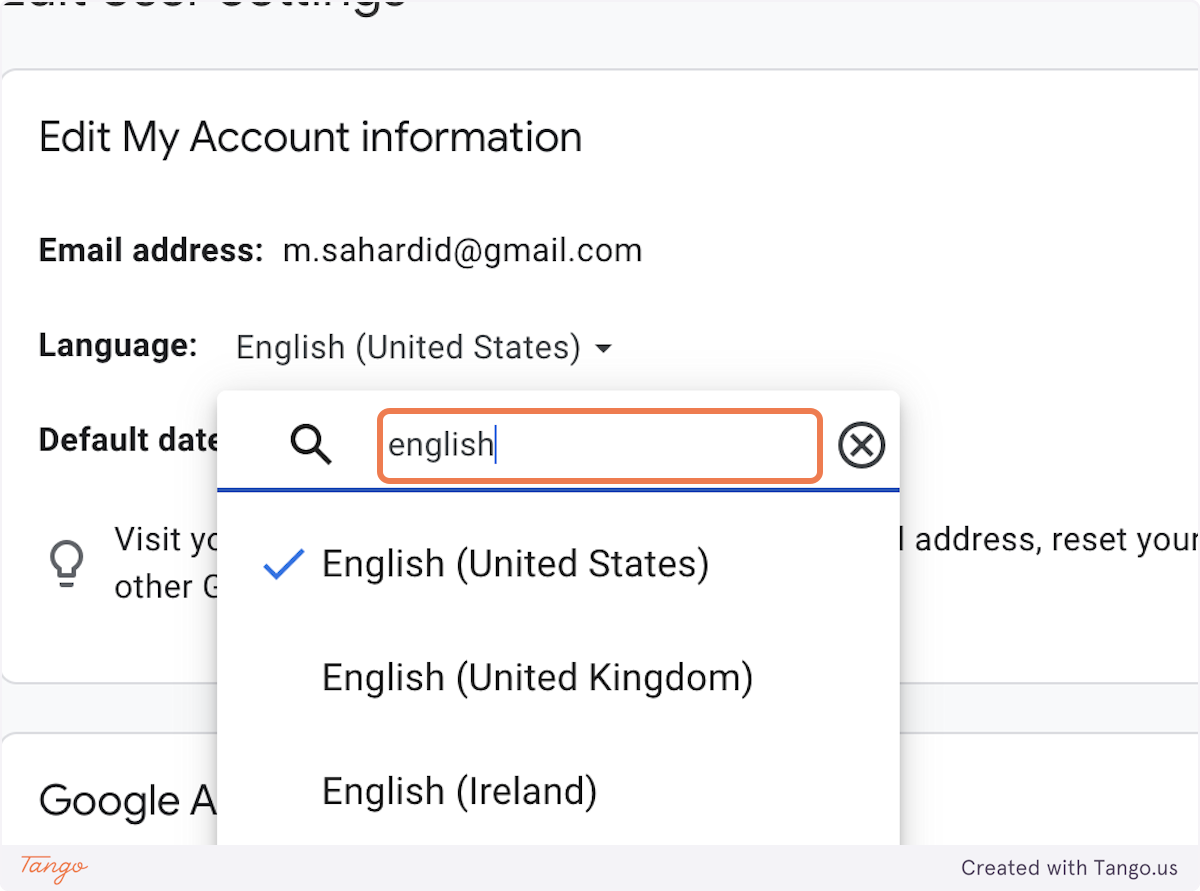The image size is (1200, 891).
Task: Click the Default date label
Action: click(x=128, y=440)
